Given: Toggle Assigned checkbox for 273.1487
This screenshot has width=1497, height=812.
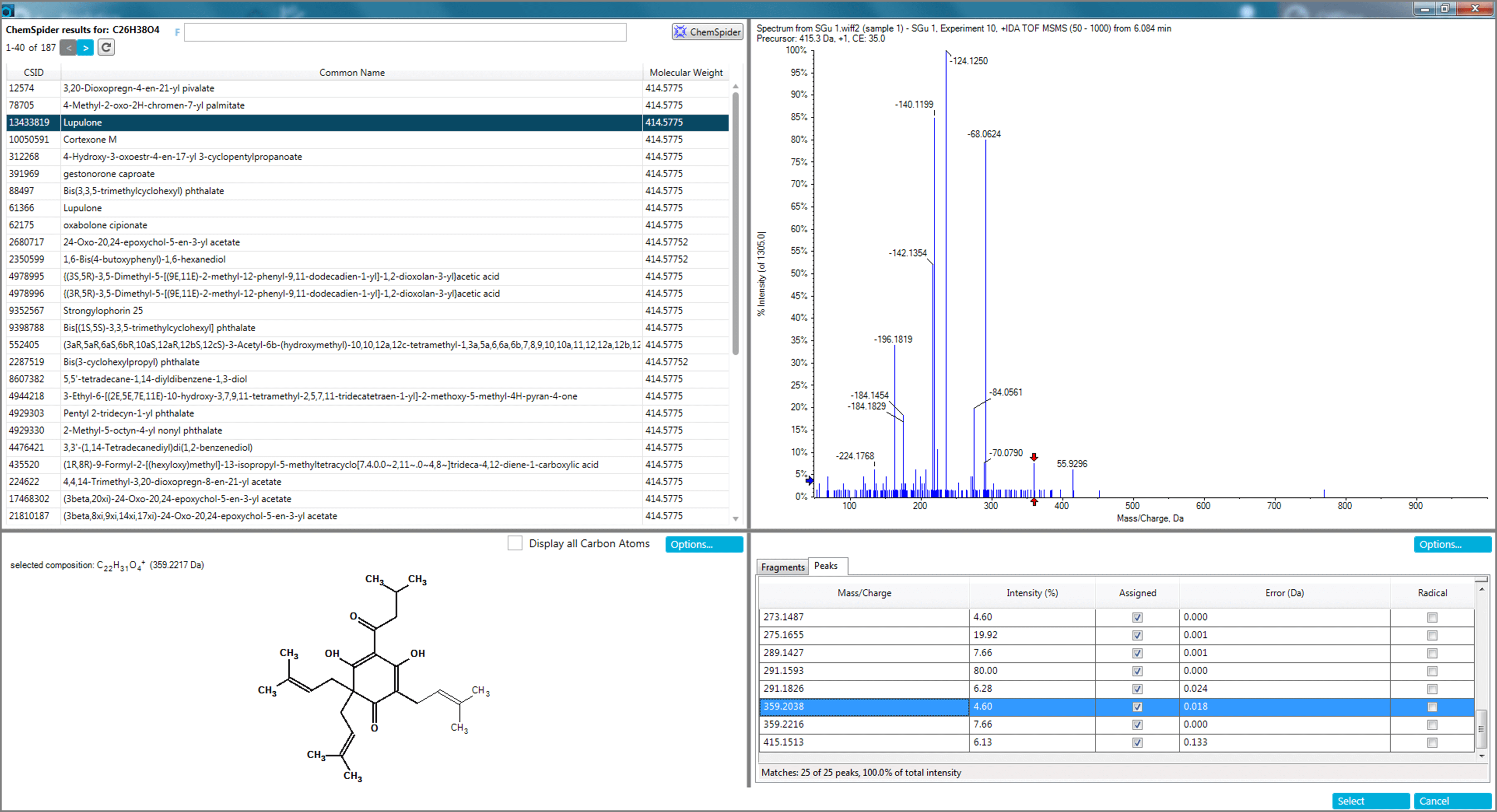Looking at the screenshot, I should point(1137,617).
